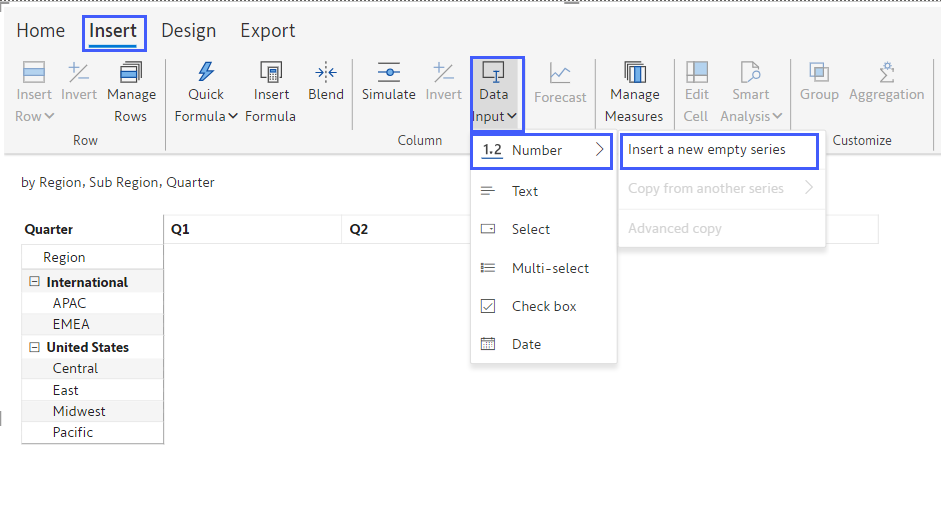Select the Blend column tool

326,73
